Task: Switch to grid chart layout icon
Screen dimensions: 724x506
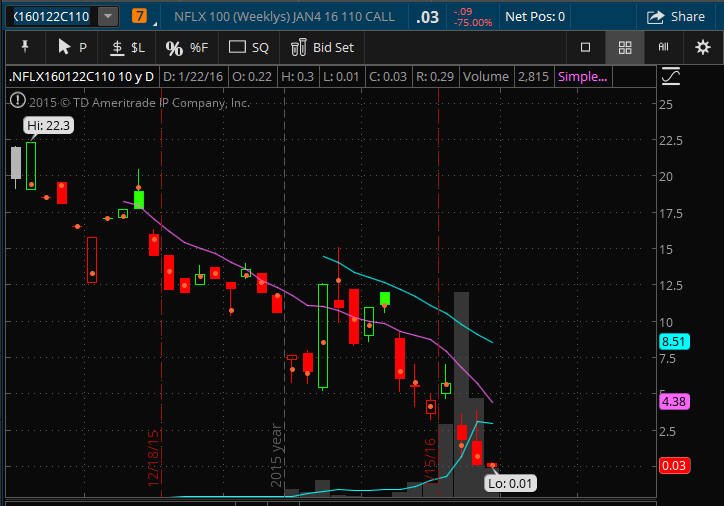Action: pos(625,47)
